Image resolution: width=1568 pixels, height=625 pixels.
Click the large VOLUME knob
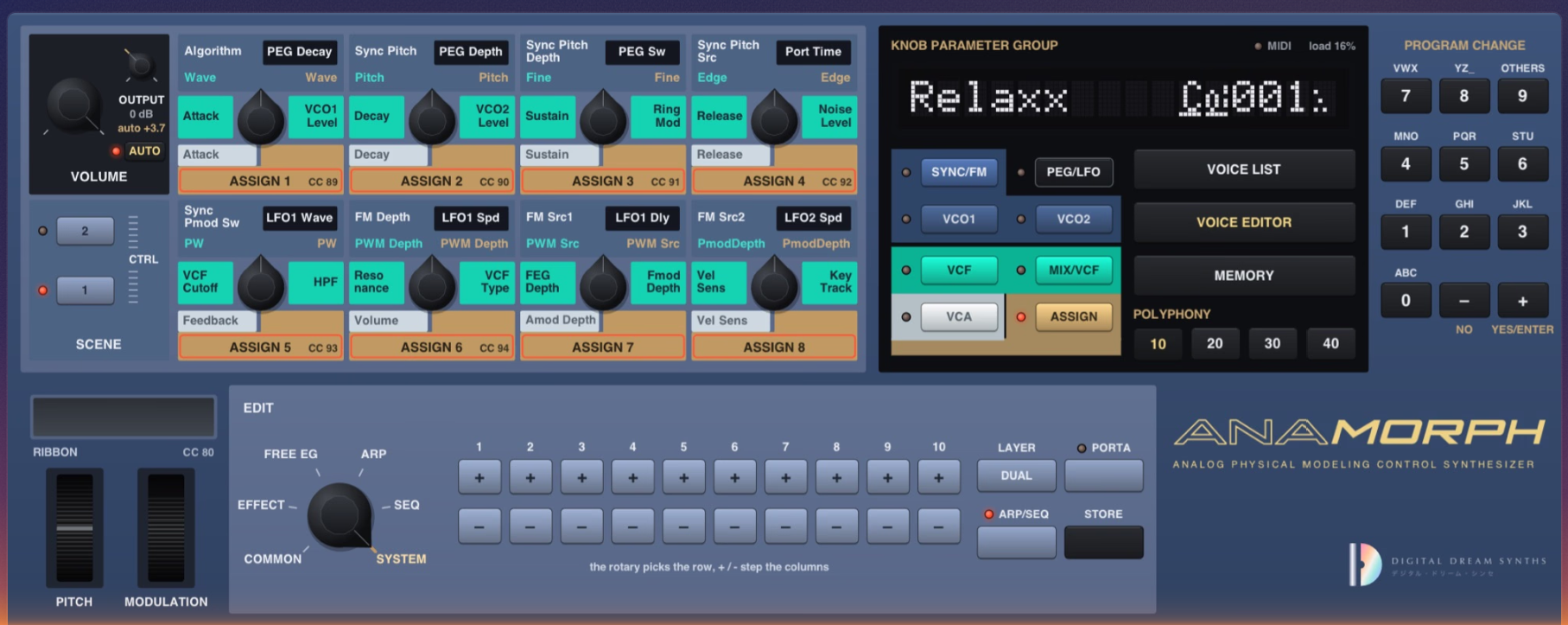point(74,106)
